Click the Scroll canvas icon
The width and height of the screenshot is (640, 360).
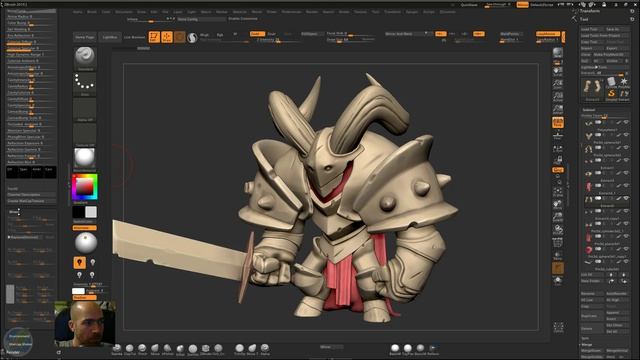click(x=558, y=72)
